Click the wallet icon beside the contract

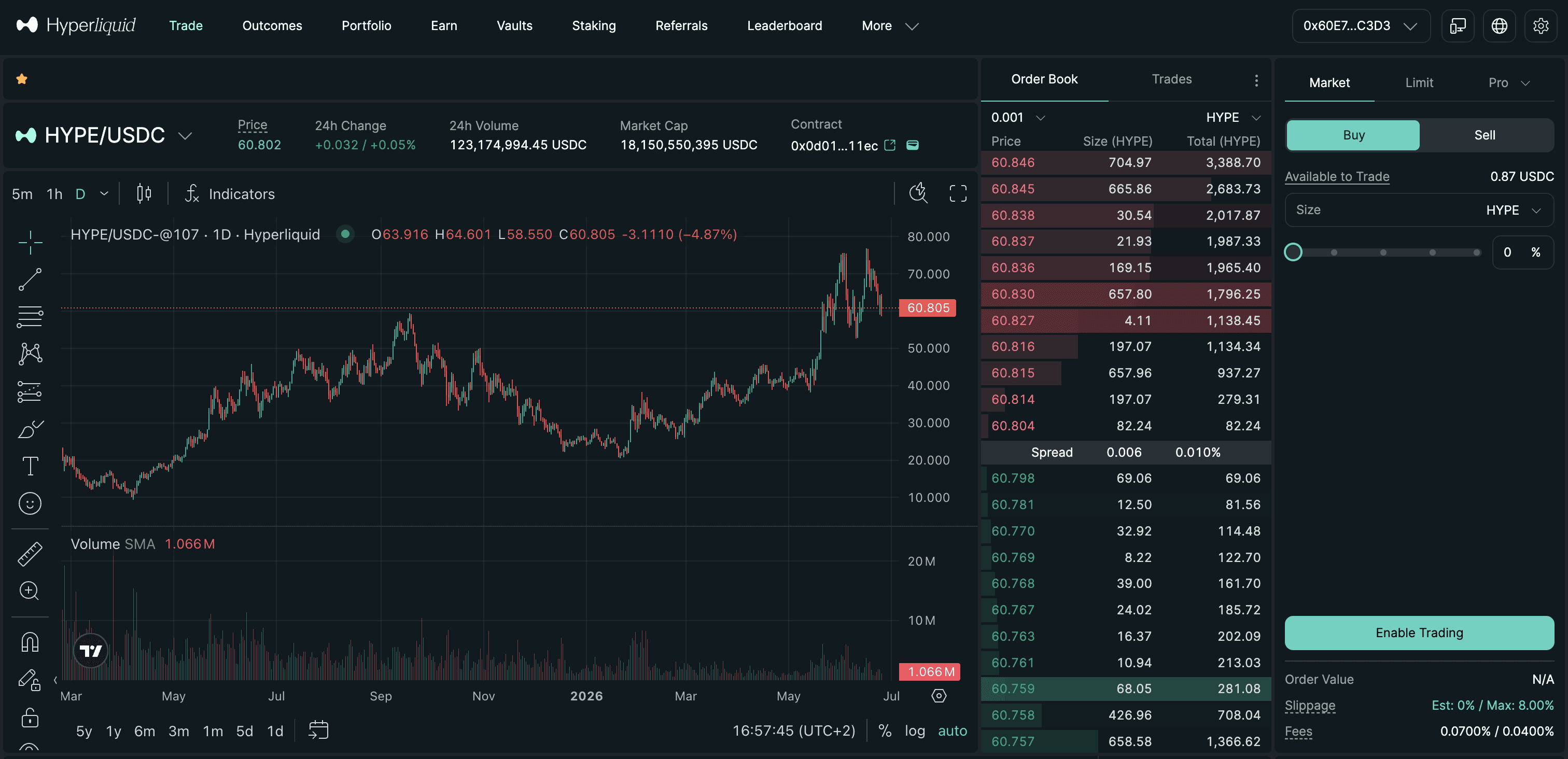pos(913,145)
